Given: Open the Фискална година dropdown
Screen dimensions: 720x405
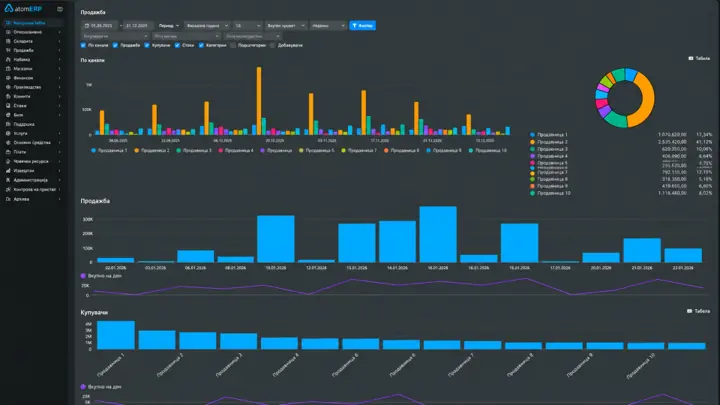Looking at the screenshot, I should (x=207, y=26).
